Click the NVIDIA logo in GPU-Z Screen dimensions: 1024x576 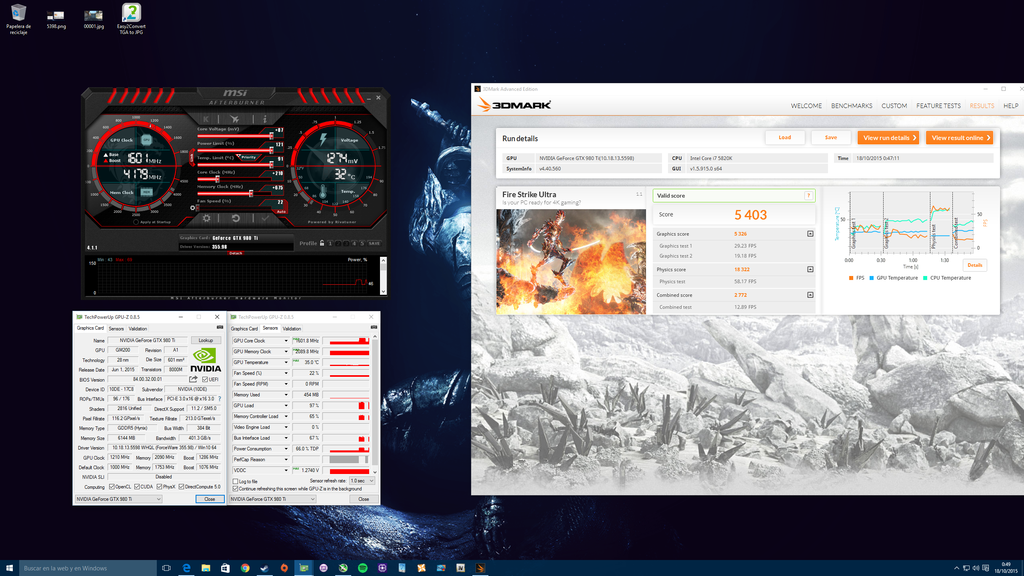(x=205, y=359)
